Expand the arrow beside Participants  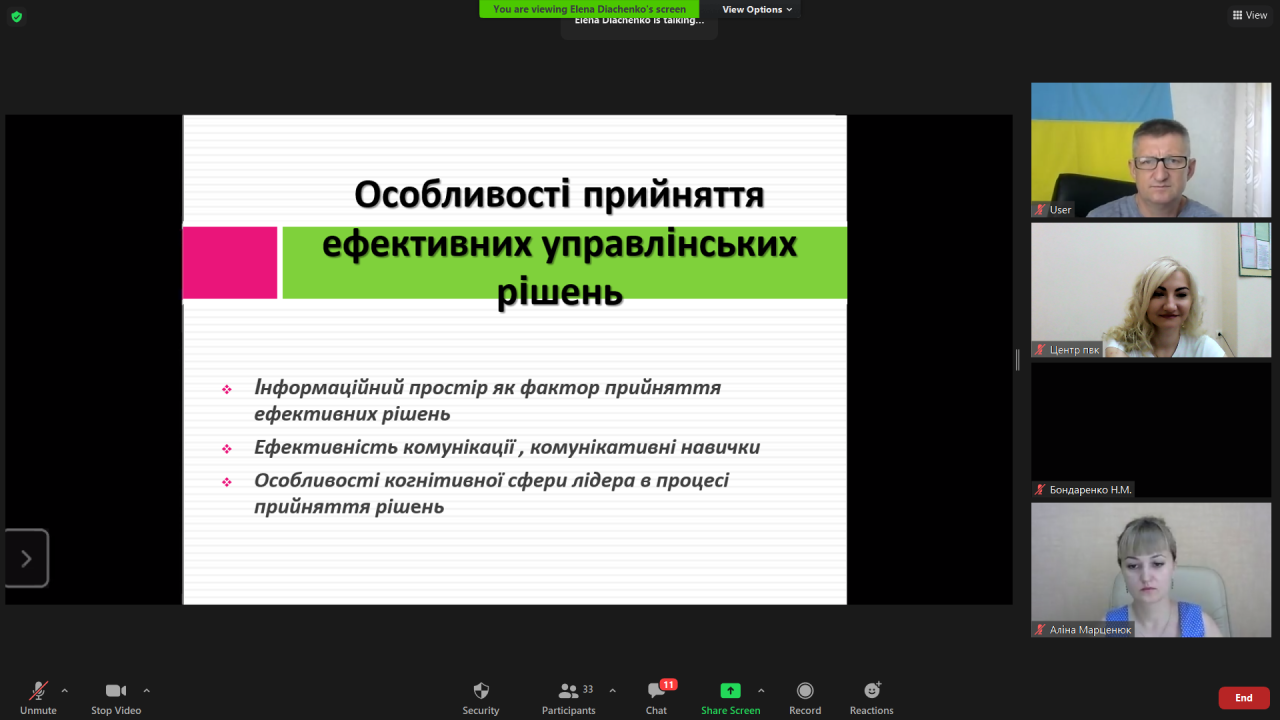tap(612, 690)
